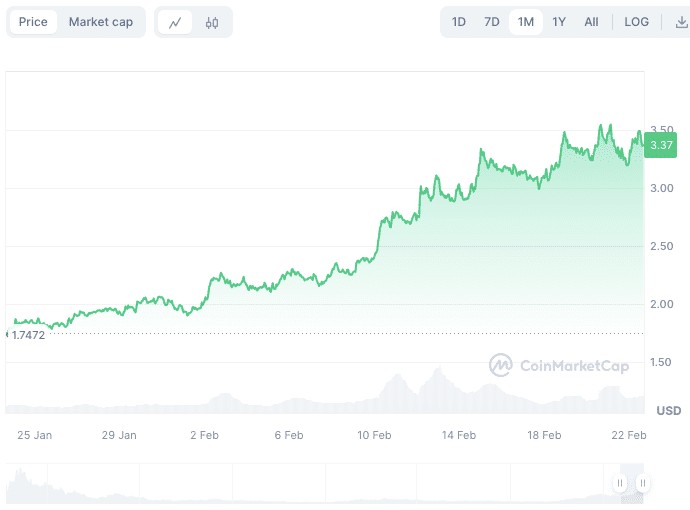
Task: Download the chart data
Action: click(681, 22)
